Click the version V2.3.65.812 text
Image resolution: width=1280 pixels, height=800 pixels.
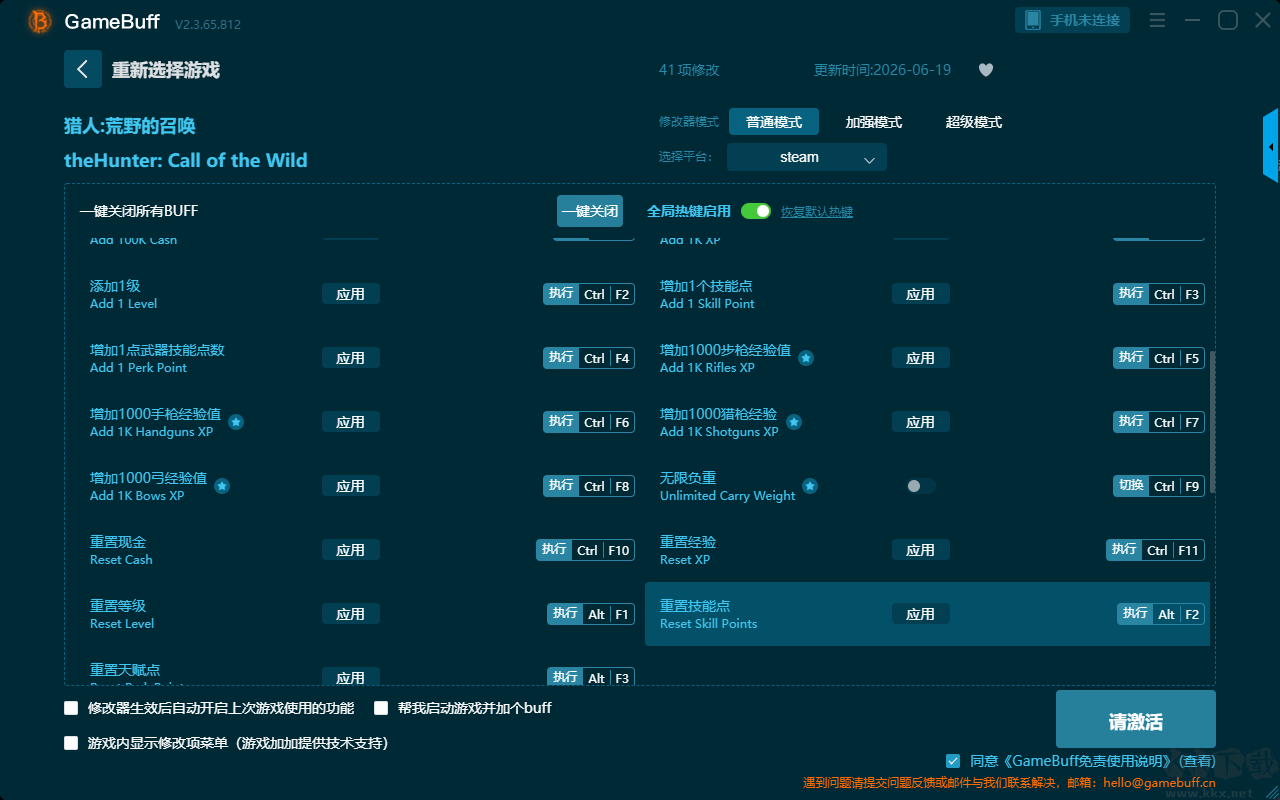[208, 24]
